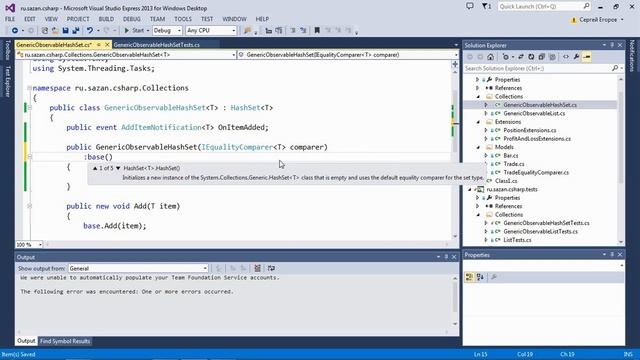The image size is (640, 360).
Task: Open the EDIT menu
Action: 30,19
